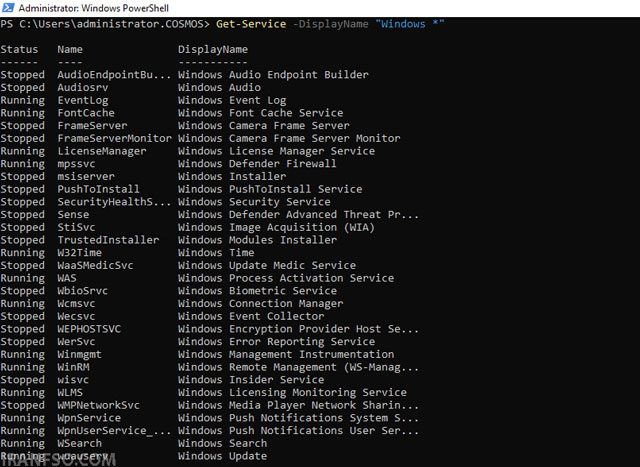Click the 'Audiosrv' service name
Image resolution: width=640 pixels, height=467 pixels.
(83, 87)
